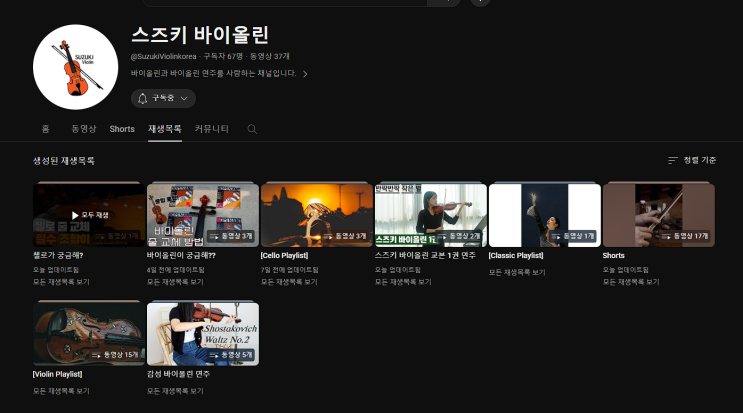Click the Shorts playlist title text
Screen dimensions: 743x413
coord(614,255)
